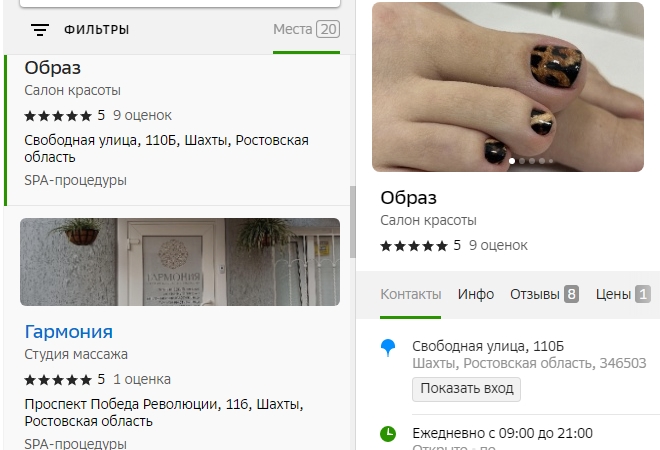Click star rating in Образ details card
This screenshot has width=660, height=450.
pos(414,246)
